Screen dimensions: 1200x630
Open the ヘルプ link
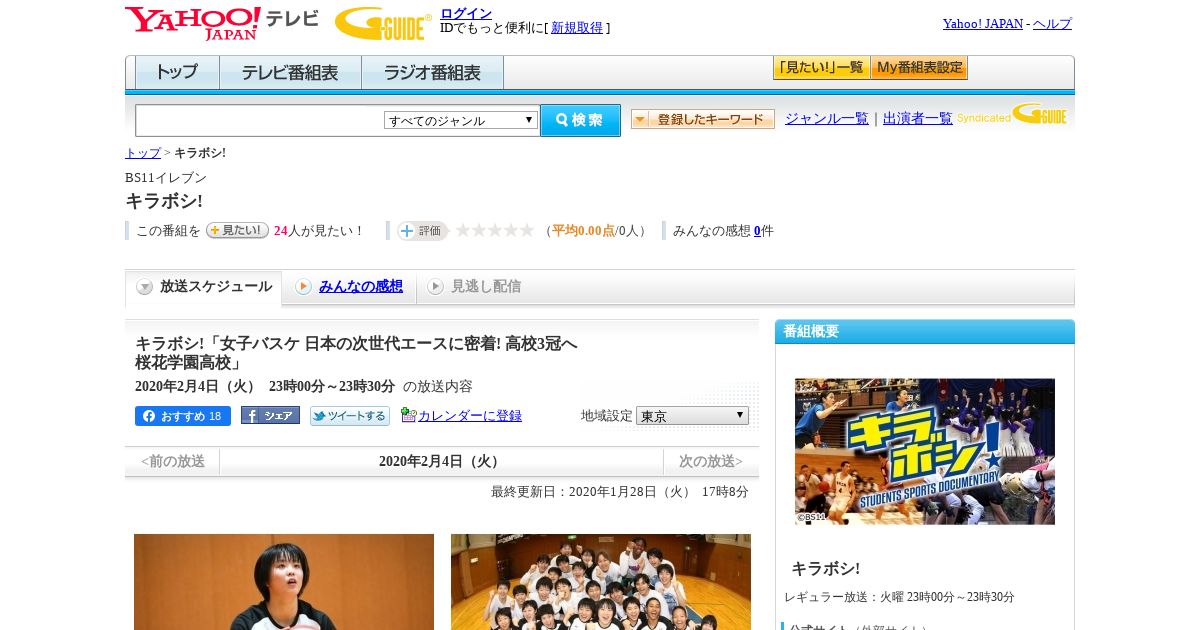(1052, 24)
